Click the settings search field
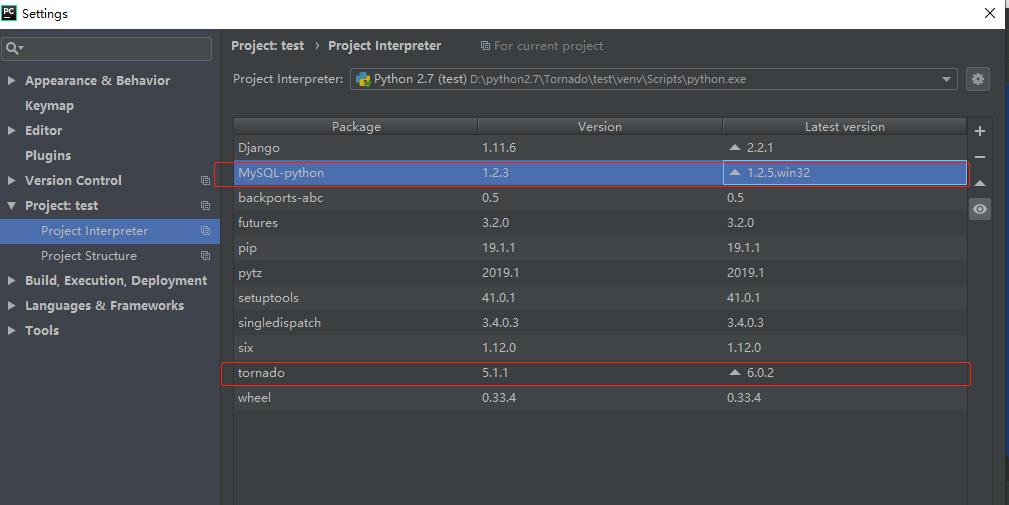Viewport: 1009px width, 505px height. pos(106,49)
